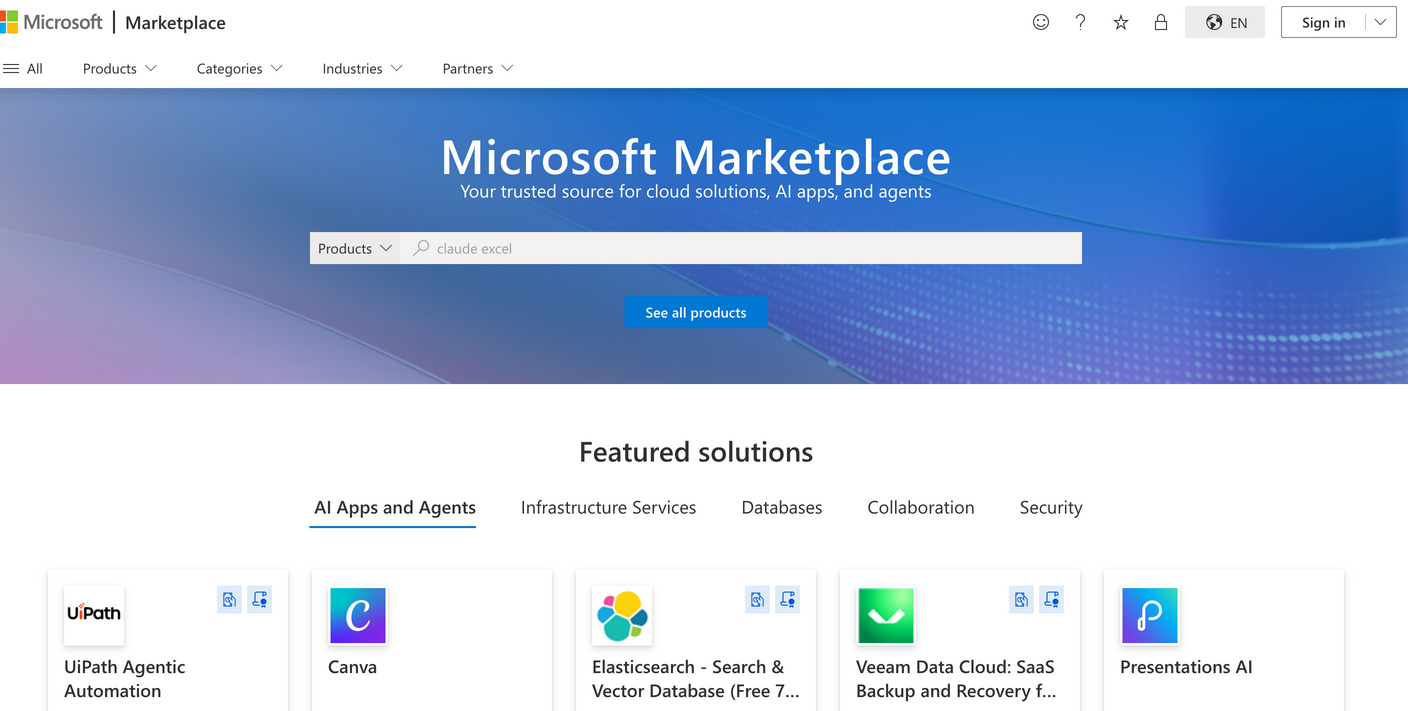Click the padlock icon in header
This screenshot has height=711, width=1408.
(x=1161, y=22)
